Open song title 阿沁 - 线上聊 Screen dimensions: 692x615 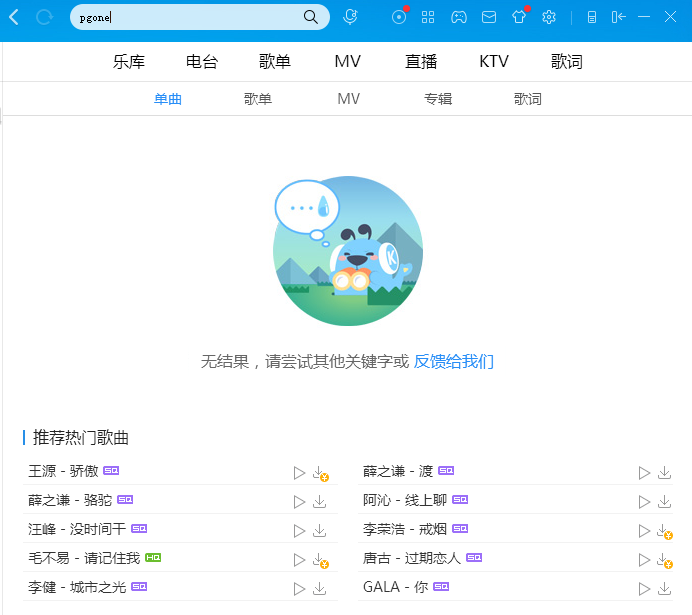tap(405, 500)
